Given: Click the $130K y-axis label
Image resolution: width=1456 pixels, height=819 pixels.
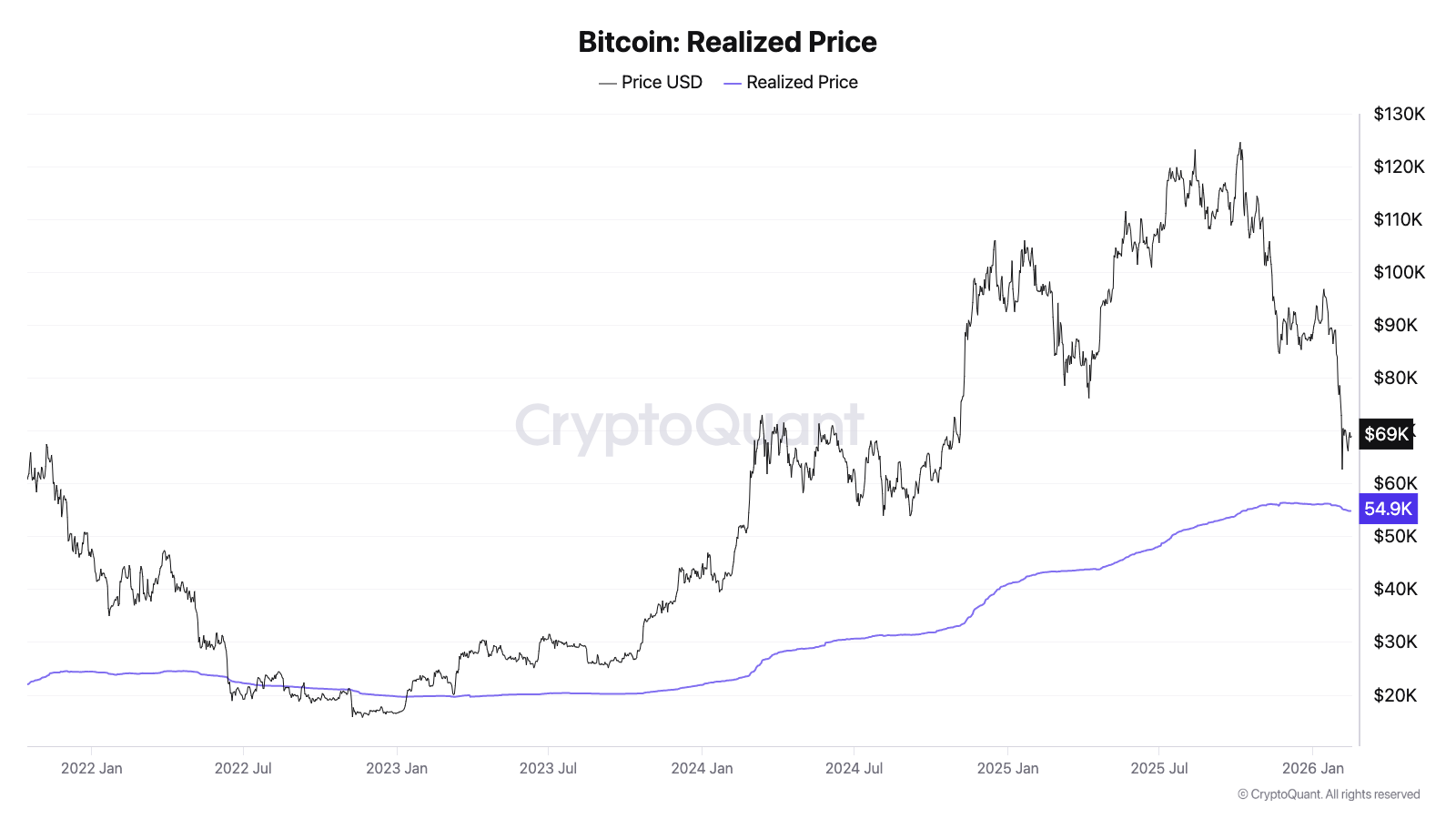Looking at the screenshot, I should tap(1399, 114).
